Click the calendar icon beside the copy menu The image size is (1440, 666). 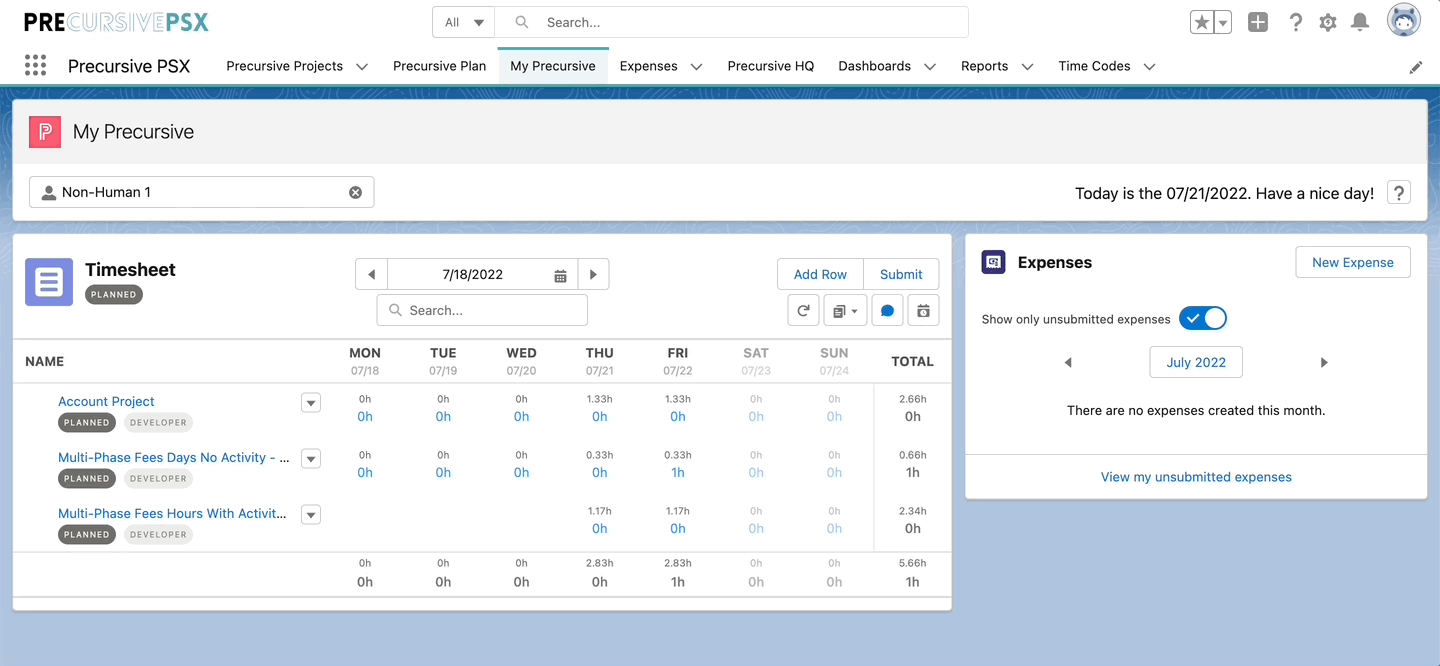(923, 311)
